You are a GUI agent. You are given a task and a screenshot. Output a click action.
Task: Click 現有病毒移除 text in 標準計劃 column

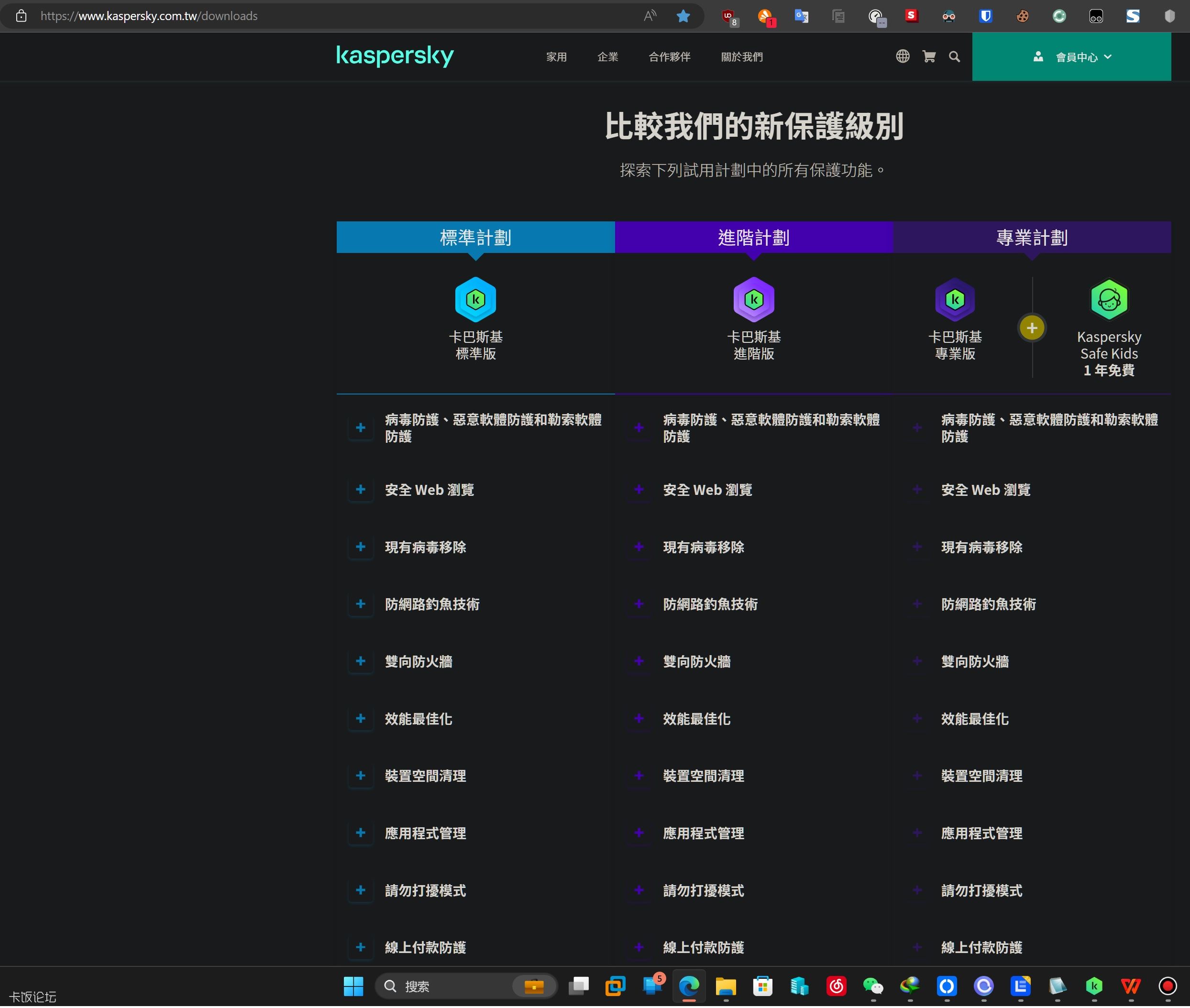425,548
